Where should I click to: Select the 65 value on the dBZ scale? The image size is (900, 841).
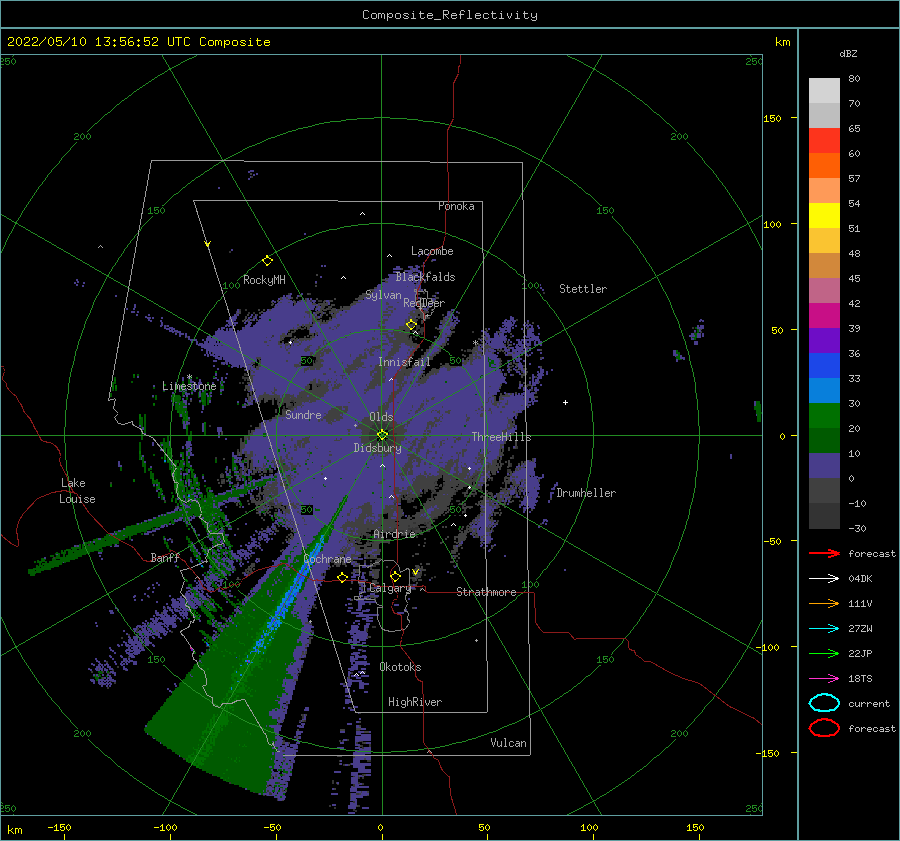click(x=854, y=129)
